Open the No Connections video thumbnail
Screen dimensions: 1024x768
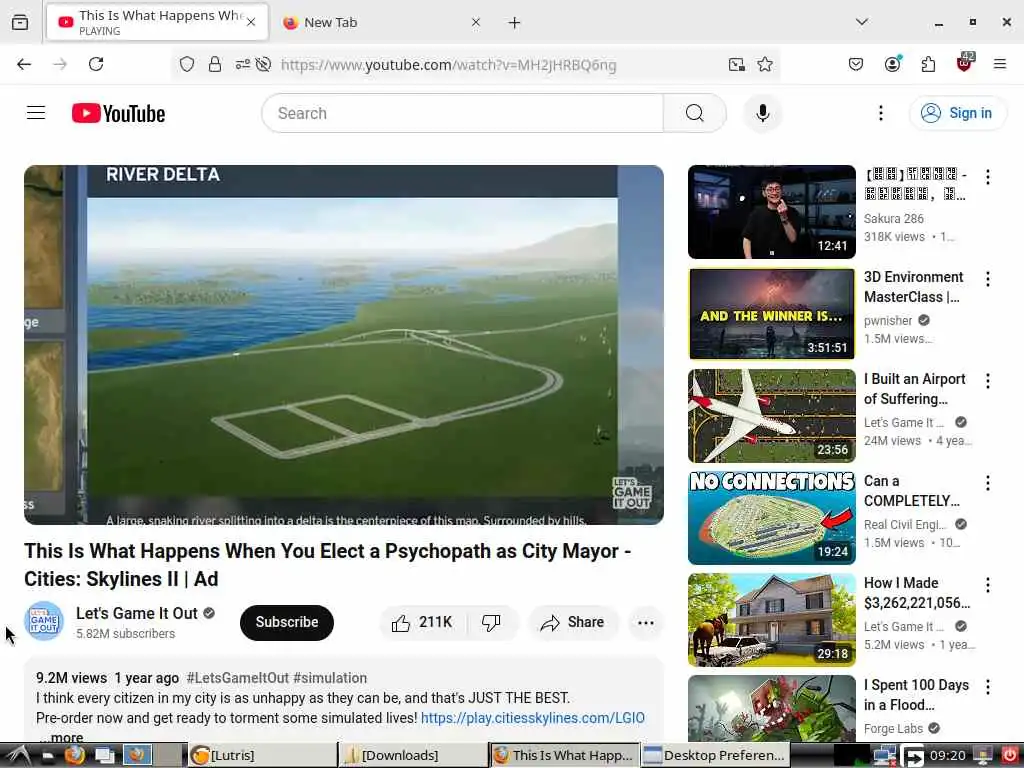click(771, 517)
